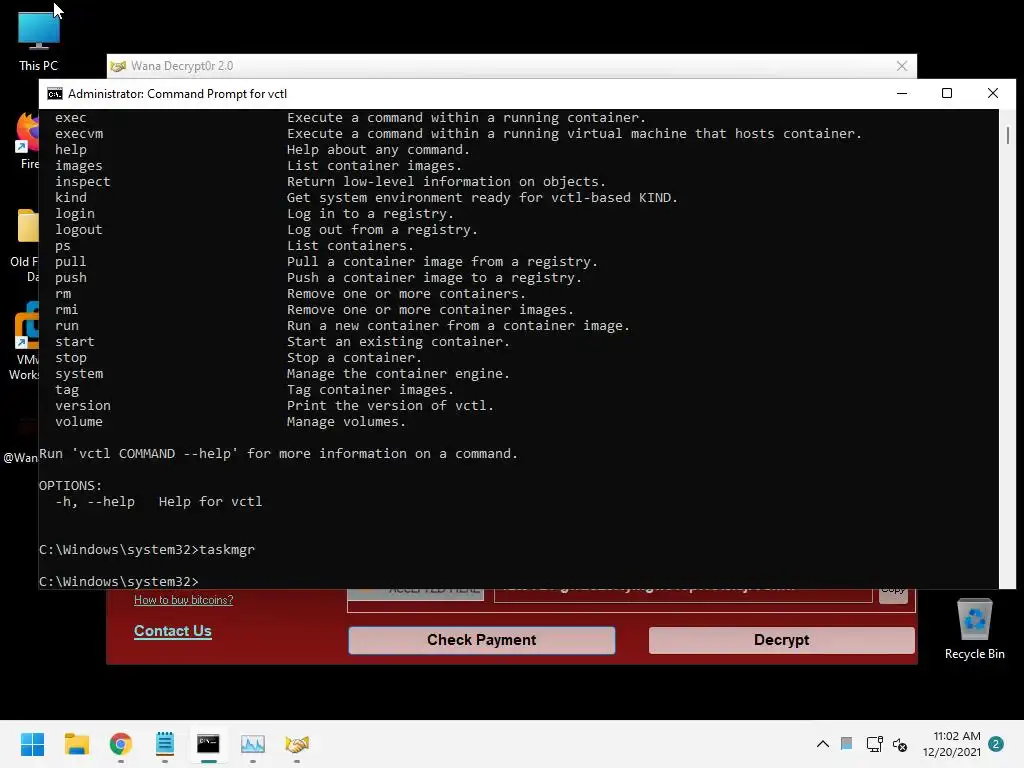This screenshot has height=768, width=1024.
Task: Click the 'system' command name
Action: (79, 374)
